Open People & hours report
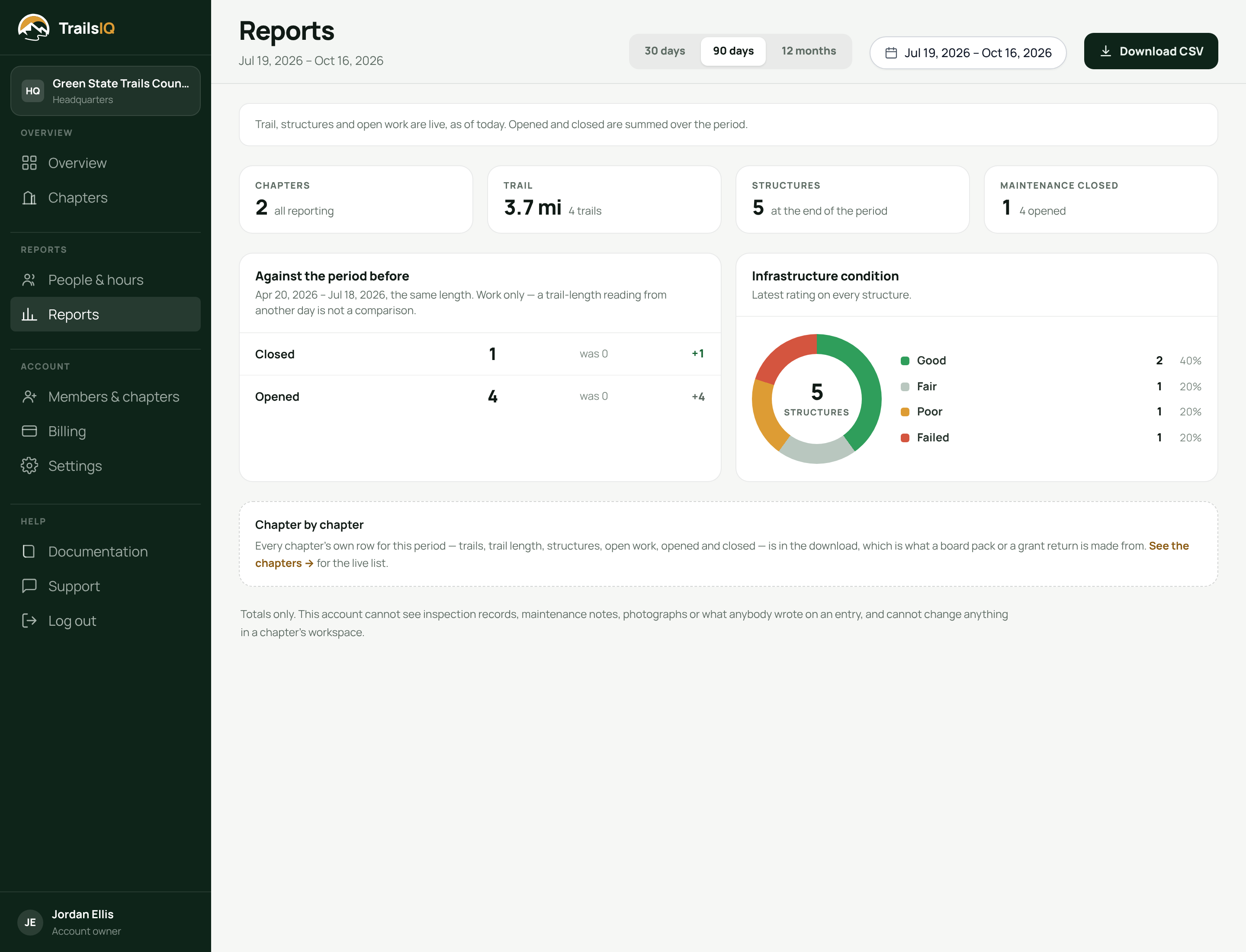This screenshot has height=952, width=1246. pos(106,280)
